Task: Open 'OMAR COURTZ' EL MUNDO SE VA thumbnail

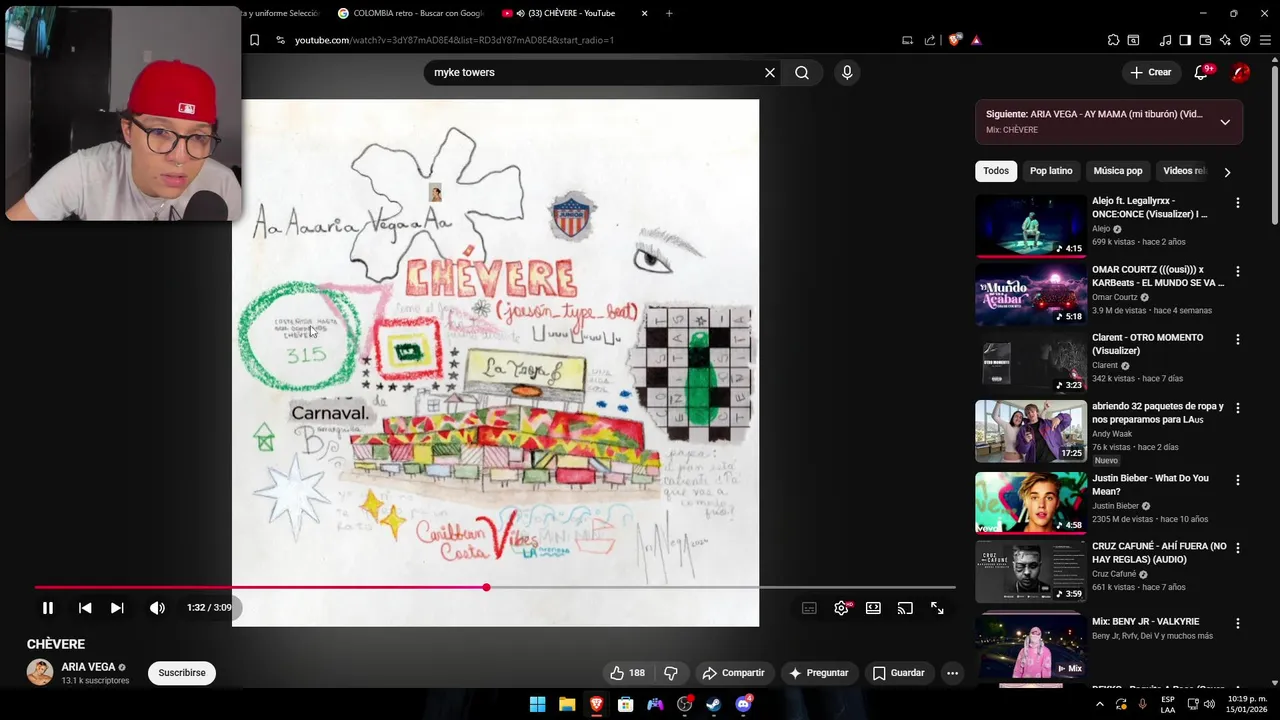Action: (1031, 295)
